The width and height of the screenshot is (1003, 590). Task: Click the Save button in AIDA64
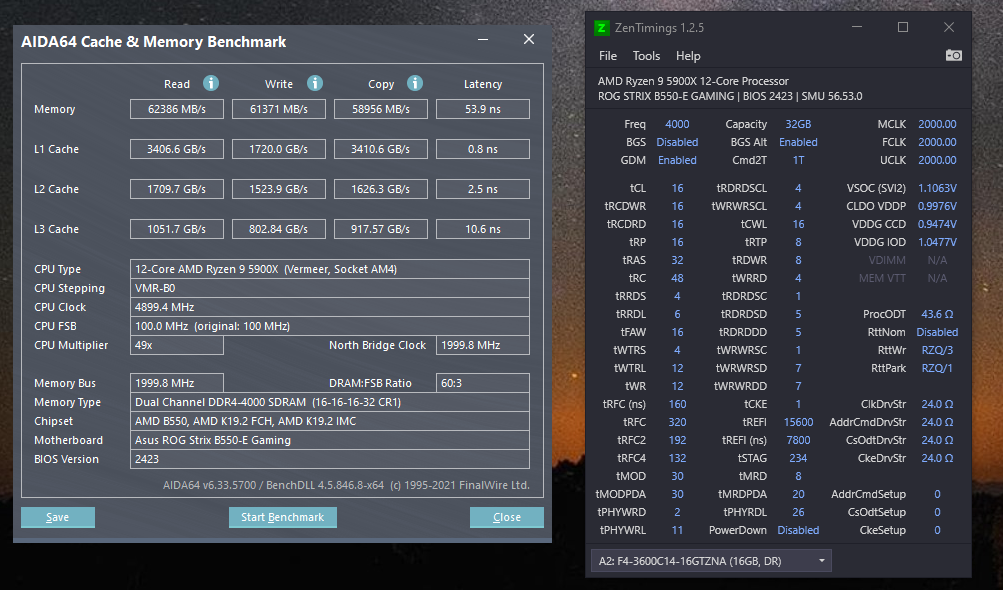(58, 517)
